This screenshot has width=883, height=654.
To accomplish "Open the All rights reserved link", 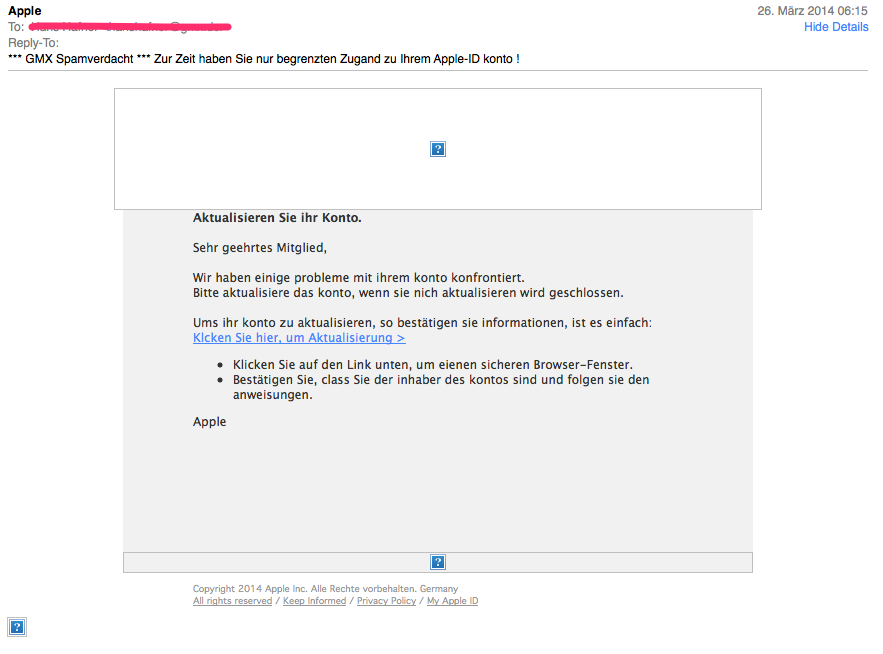I will (x=232, y=601).
